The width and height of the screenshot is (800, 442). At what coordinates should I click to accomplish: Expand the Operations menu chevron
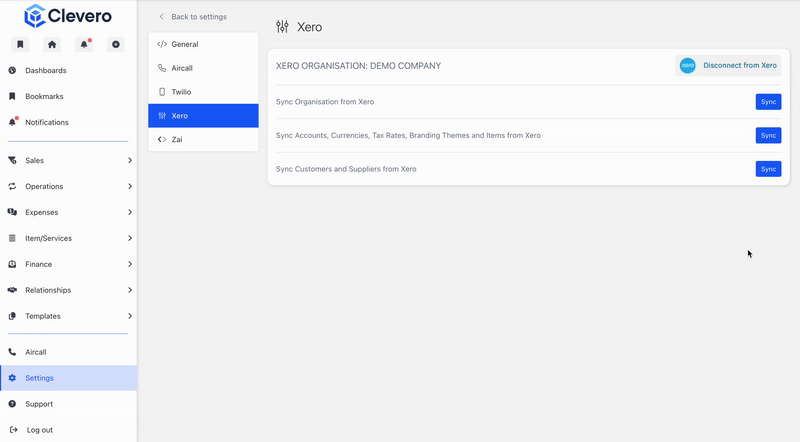coord(130,186)
